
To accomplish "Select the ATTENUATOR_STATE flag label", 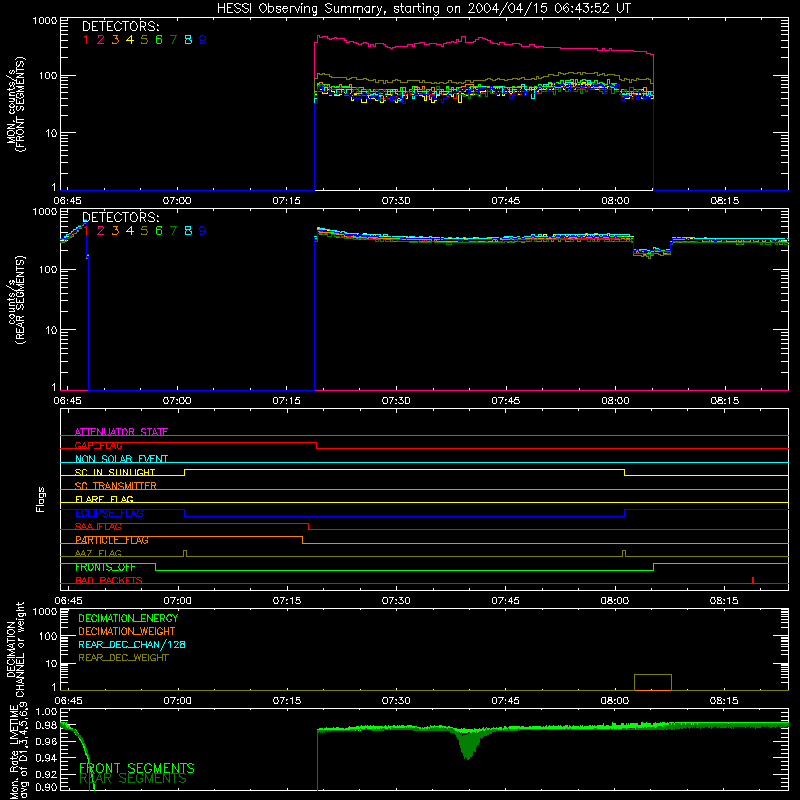I will (x=121, y=432).
